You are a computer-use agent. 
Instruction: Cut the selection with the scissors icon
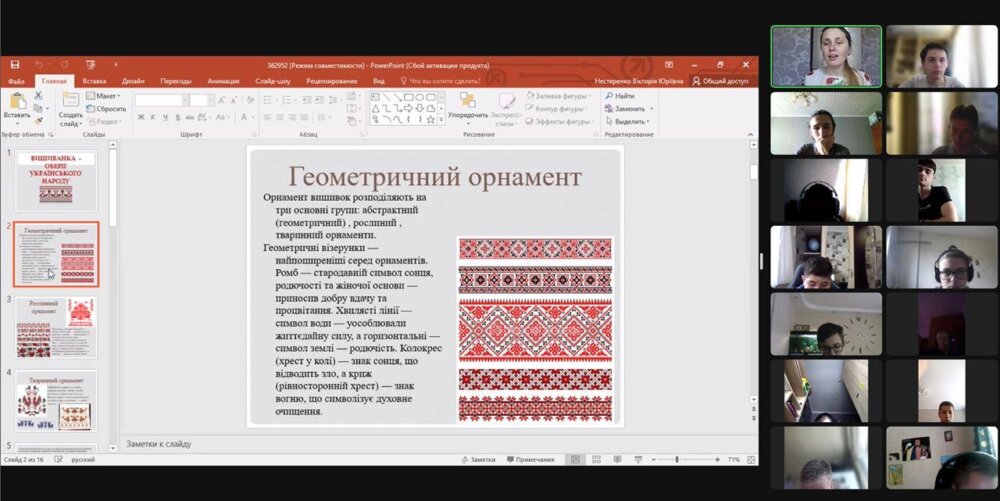pos(38,96)
